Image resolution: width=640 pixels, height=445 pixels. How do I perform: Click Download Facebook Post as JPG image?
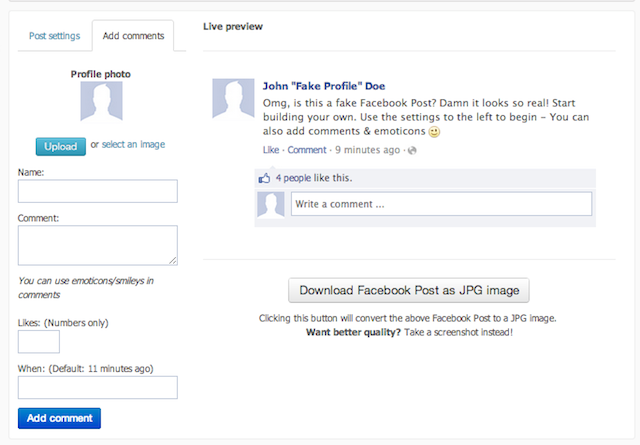pos(409,290)
